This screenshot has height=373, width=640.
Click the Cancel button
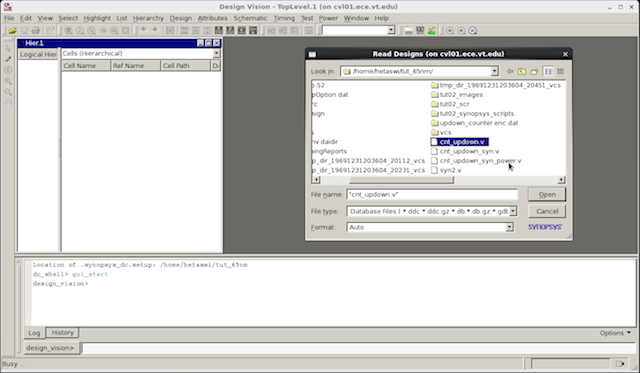(547, 211)
